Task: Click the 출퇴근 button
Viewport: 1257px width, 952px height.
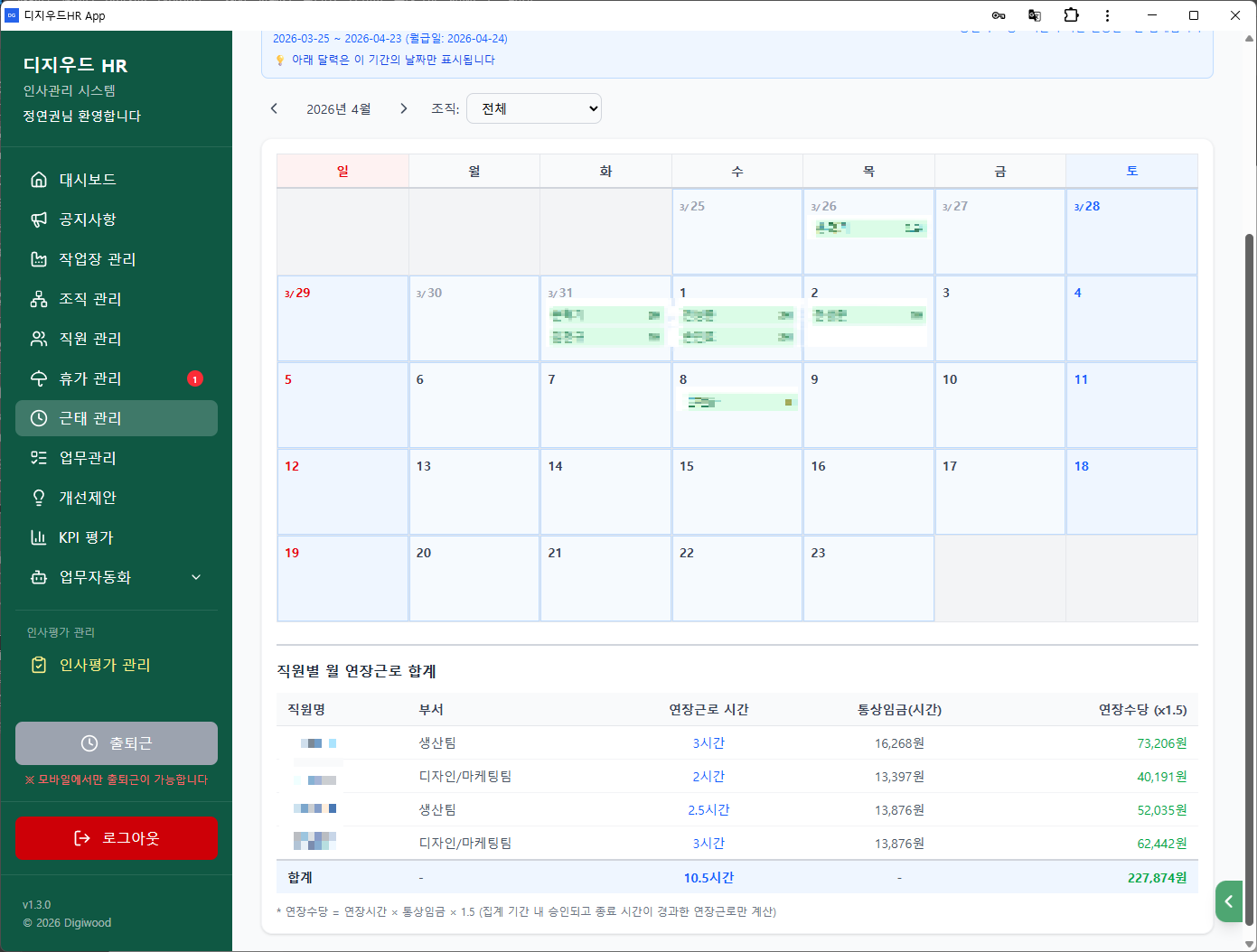Action: tap(117, 743)
